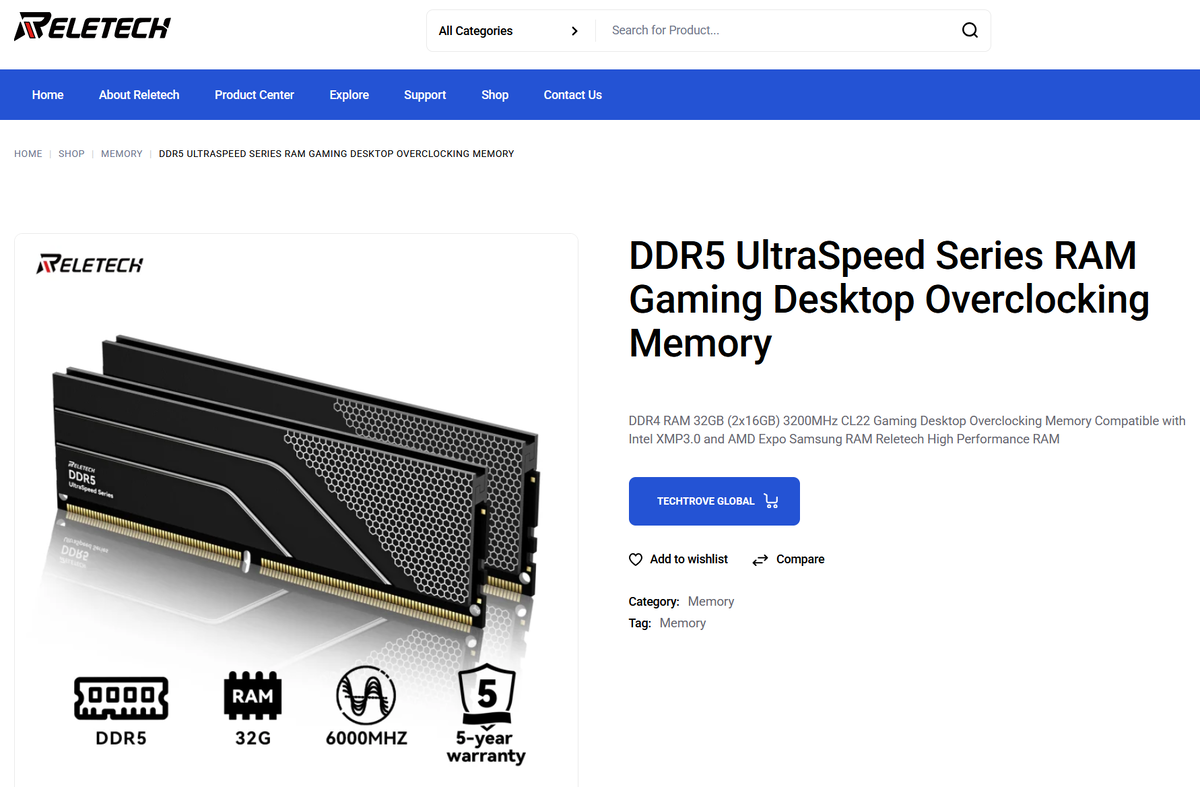Go to SHOP in the breadcrumb
Image resolution: width=1200 pixels, height=787 pixels.
(71, 154)
